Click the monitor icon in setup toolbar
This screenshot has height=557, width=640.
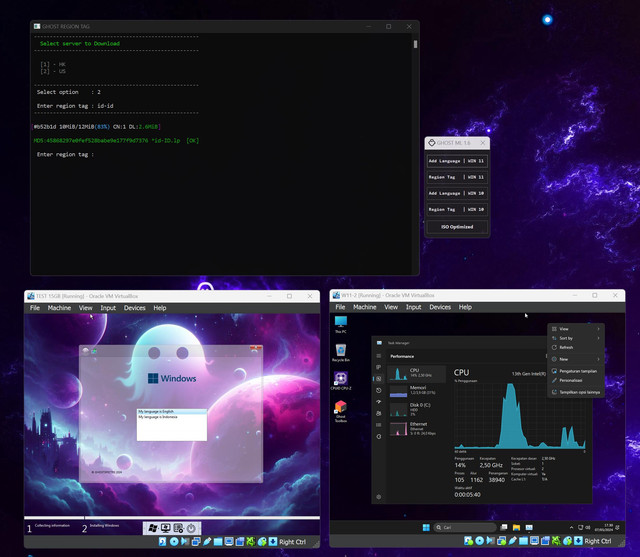tap(165, 528)
